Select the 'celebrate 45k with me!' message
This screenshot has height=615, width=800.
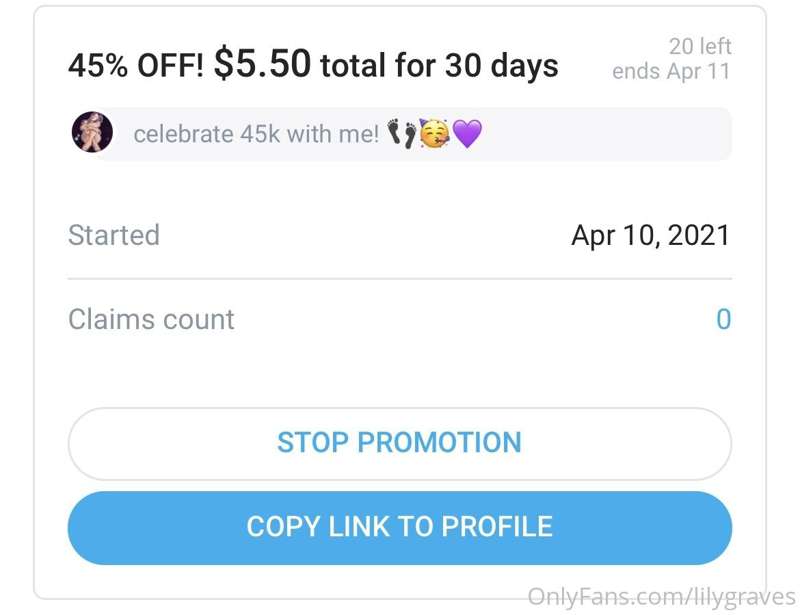256,134
